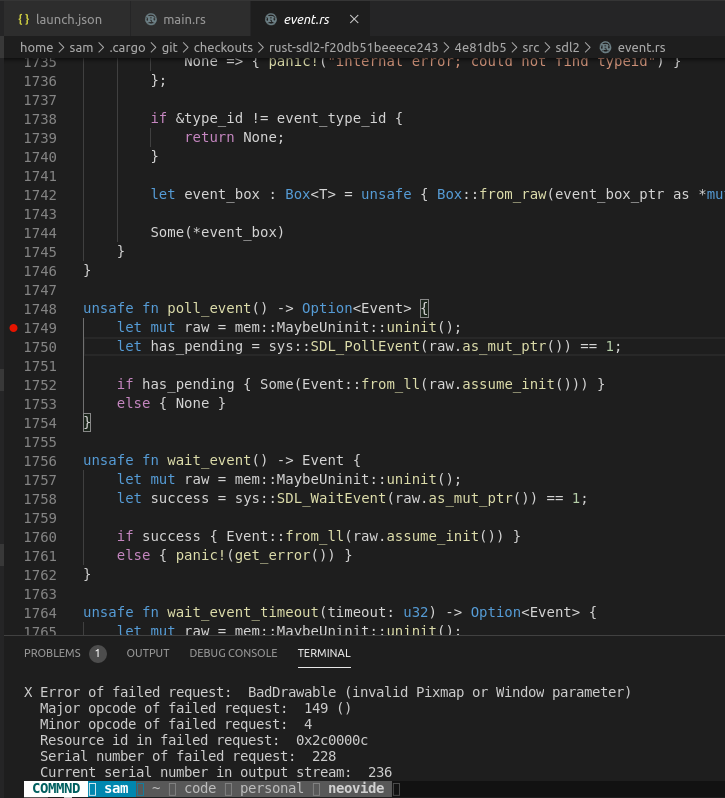Select the TERMINAL panel tab
This screenshot has width=725, height=798.
coord(324,653)
